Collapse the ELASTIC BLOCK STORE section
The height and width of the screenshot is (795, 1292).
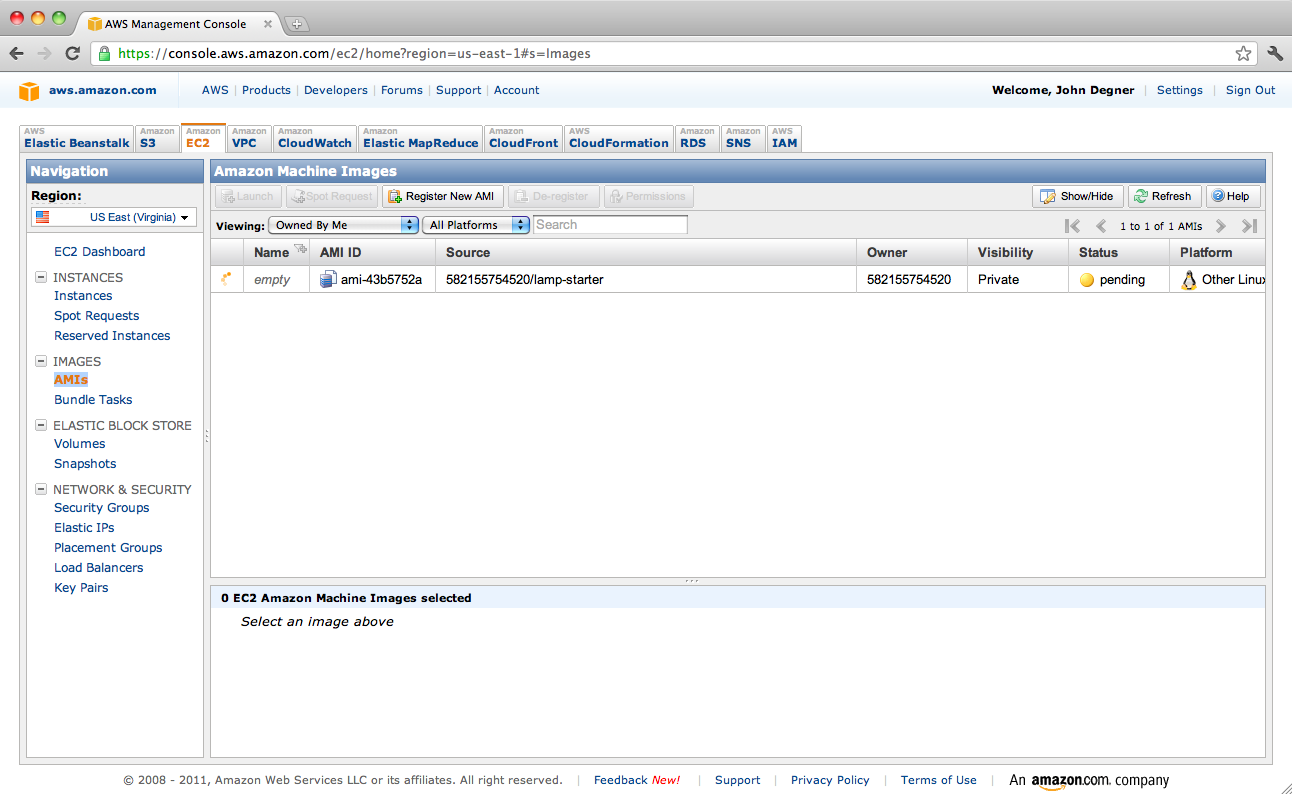tap(41, 426)
